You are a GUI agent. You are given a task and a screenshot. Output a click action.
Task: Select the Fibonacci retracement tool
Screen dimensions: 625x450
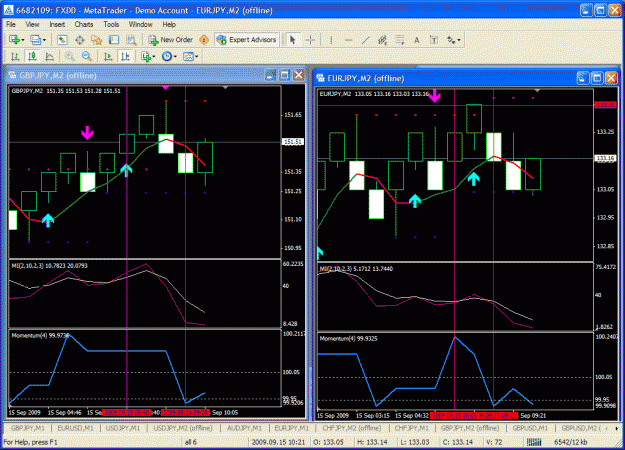click(399, 40)
